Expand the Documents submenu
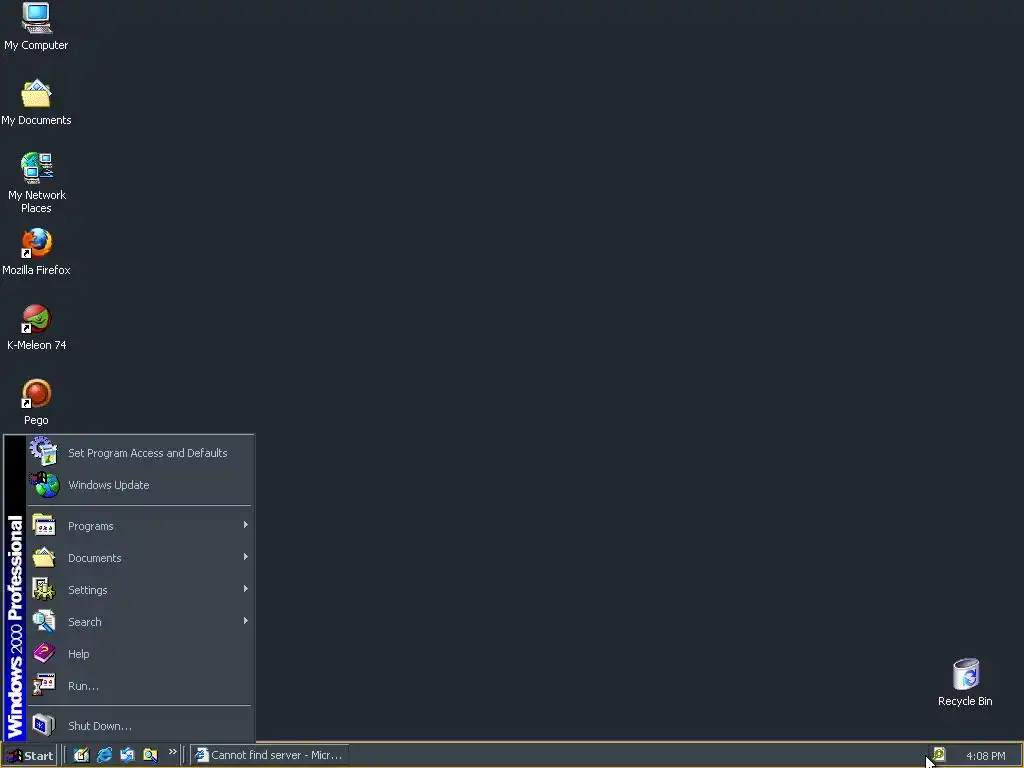This screenshot has width=1024, height=768. (139, 558)
